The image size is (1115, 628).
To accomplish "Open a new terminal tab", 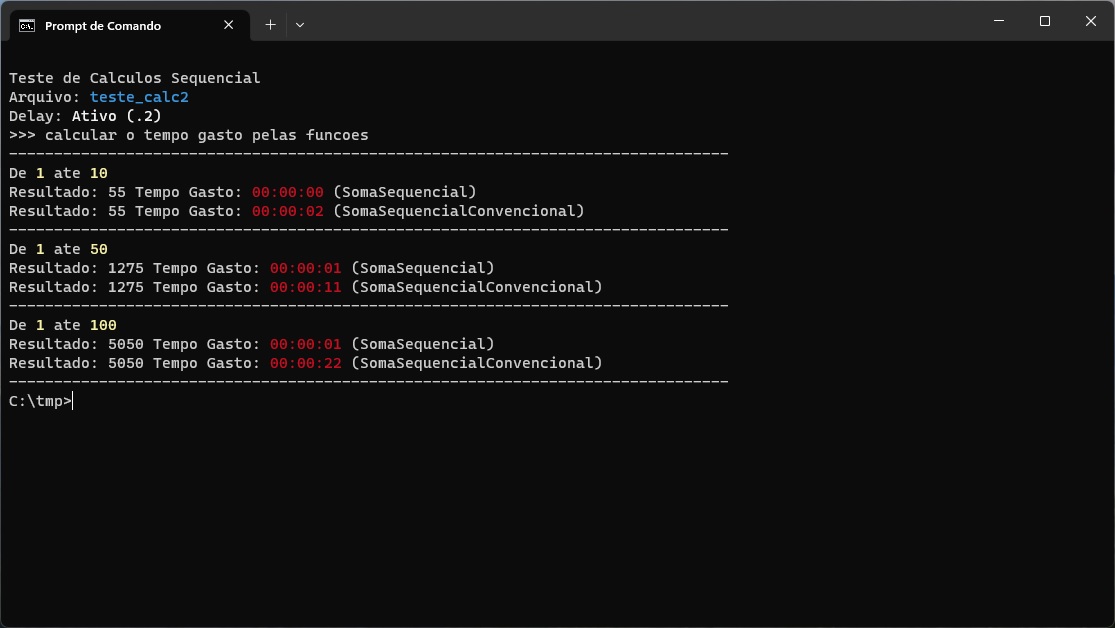I will coord(270,25).
